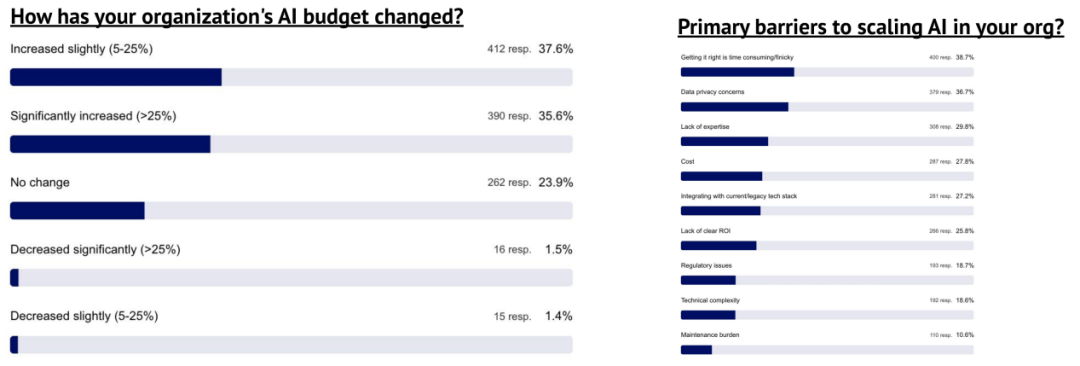Click the 'No change' result bar
The image size is (1080, 366).
[x=291, y=211]
